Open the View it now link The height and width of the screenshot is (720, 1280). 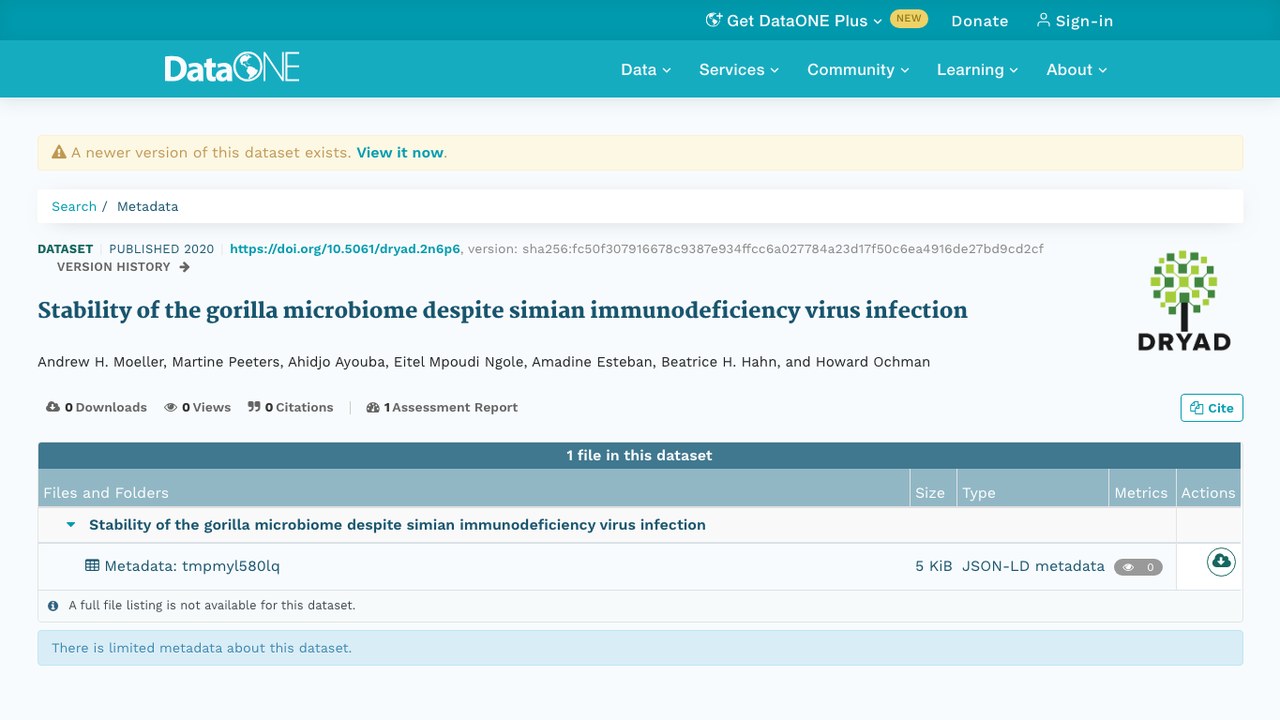pyautogui.click(x=400, y=153)
